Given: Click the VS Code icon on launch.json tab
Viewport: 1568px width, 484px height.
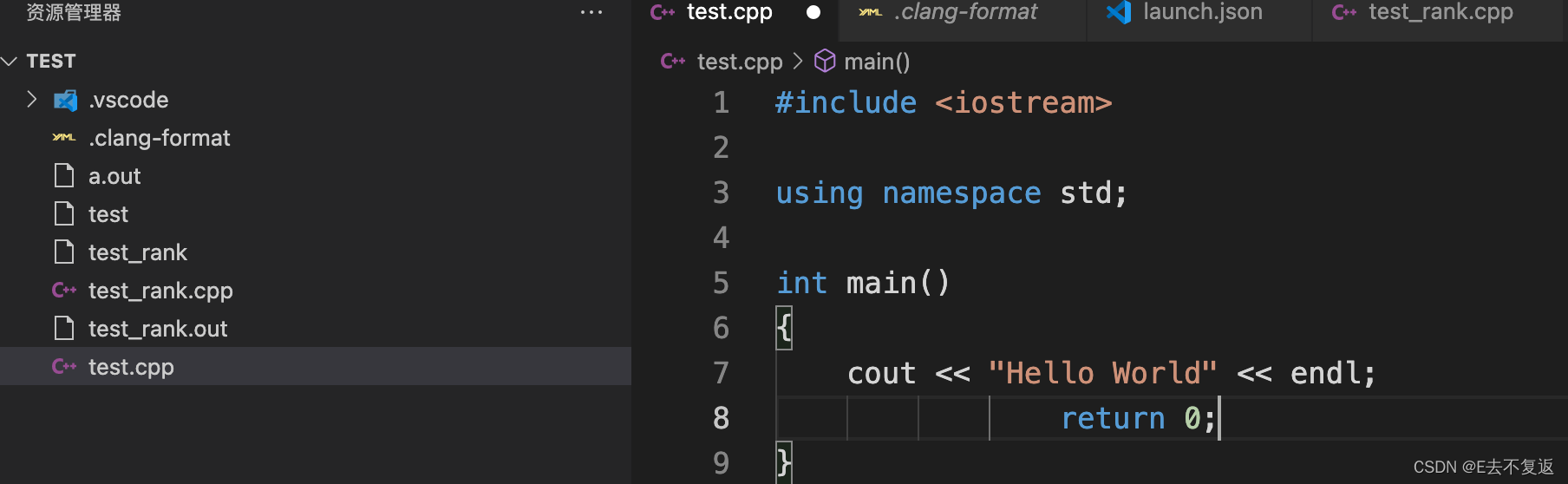Looking at the screenshot, I should 1119,12.
